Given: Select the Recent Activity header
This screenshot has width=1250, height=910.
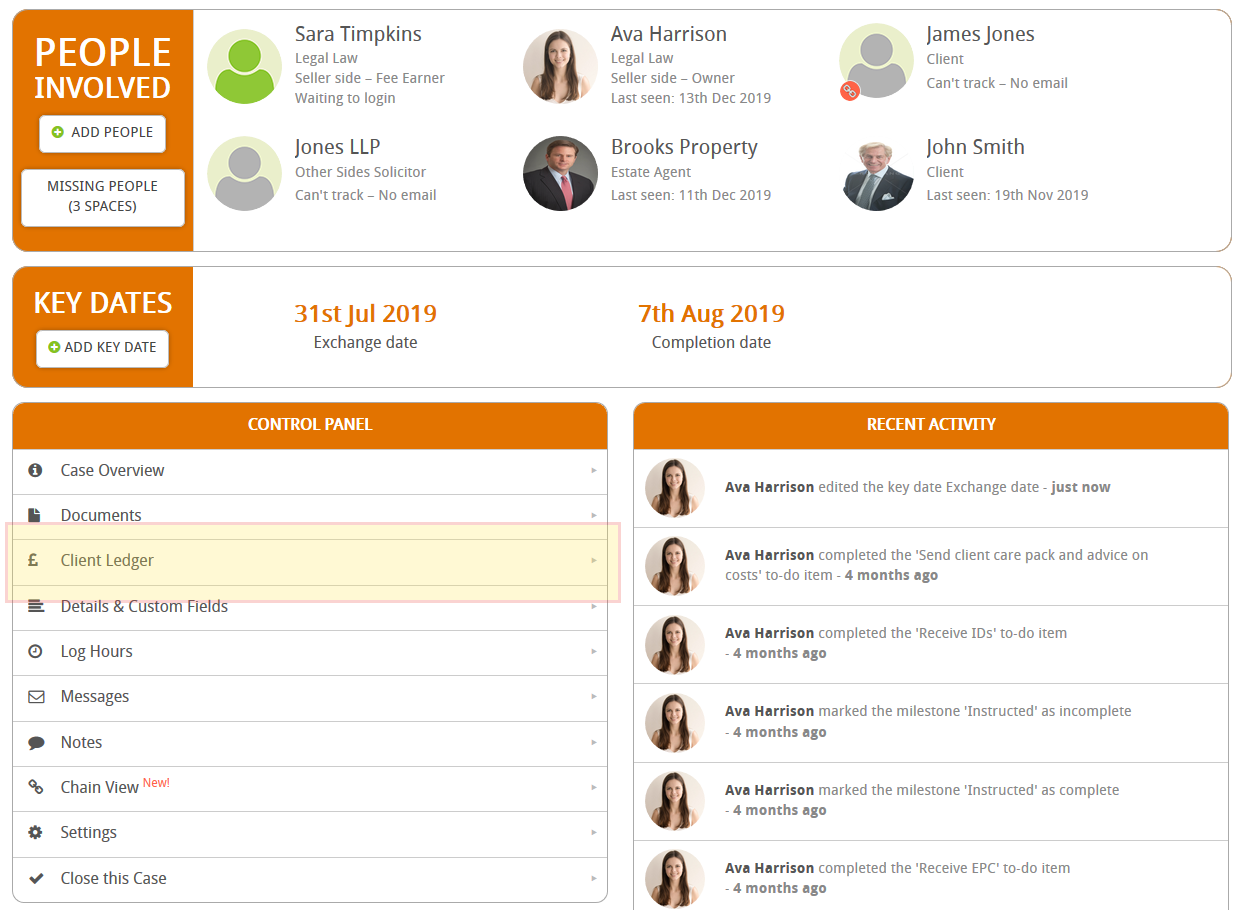Looking at the screenshot, I should coord(930,424).
